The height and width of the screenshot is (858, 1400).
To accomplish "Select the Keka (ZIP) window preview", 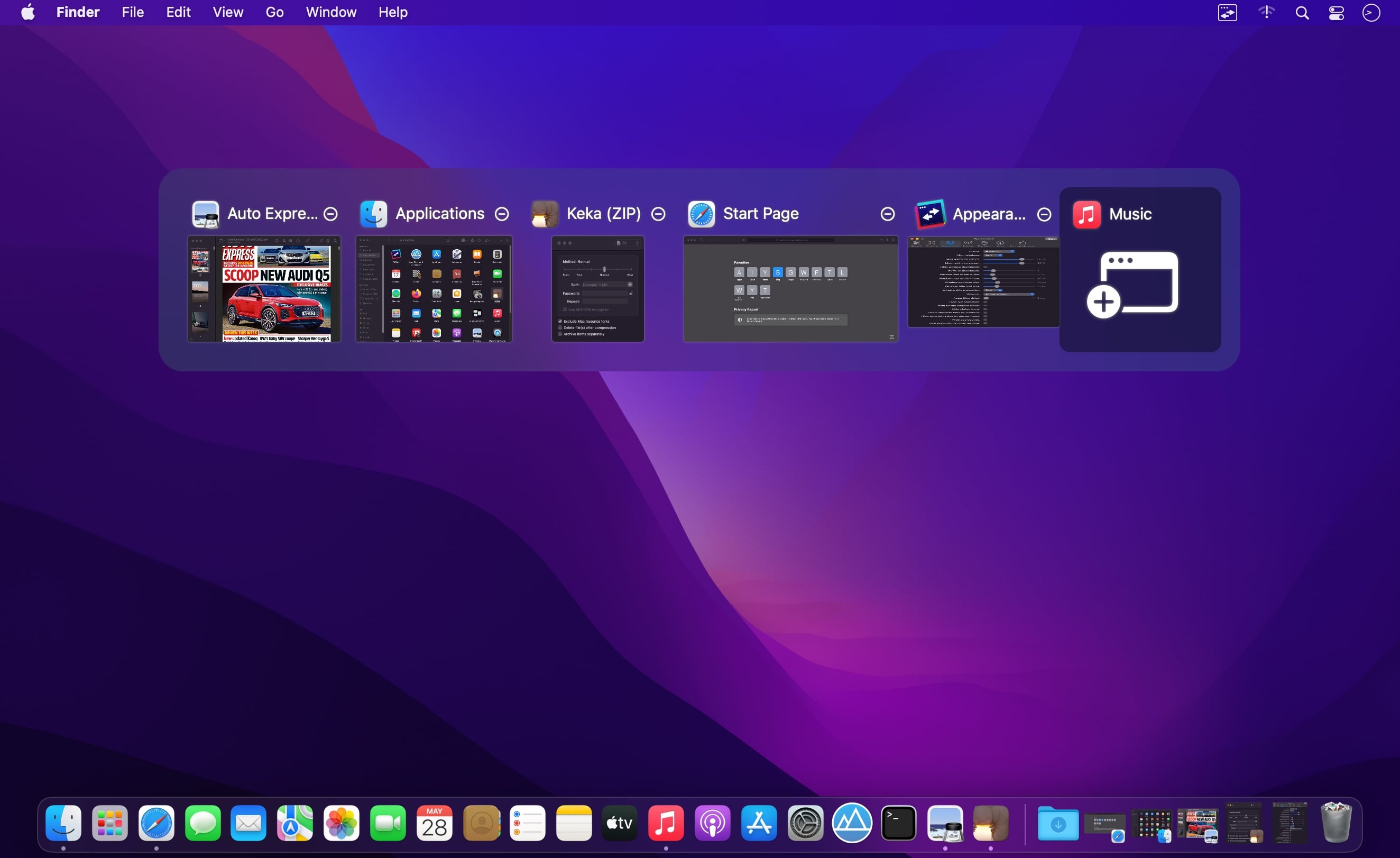I will pos(598,289).
